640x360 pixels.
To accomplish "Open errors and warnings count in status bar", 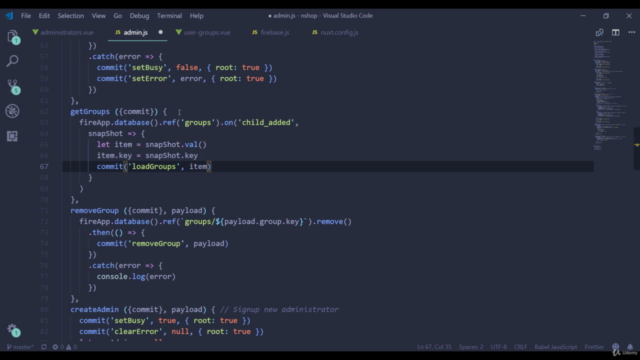I will 64,347.
